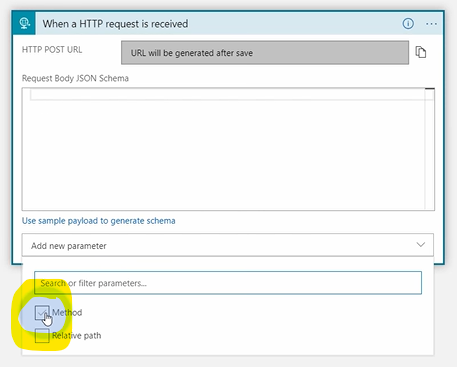Tick the Relative path checkbox

point(42,335)
